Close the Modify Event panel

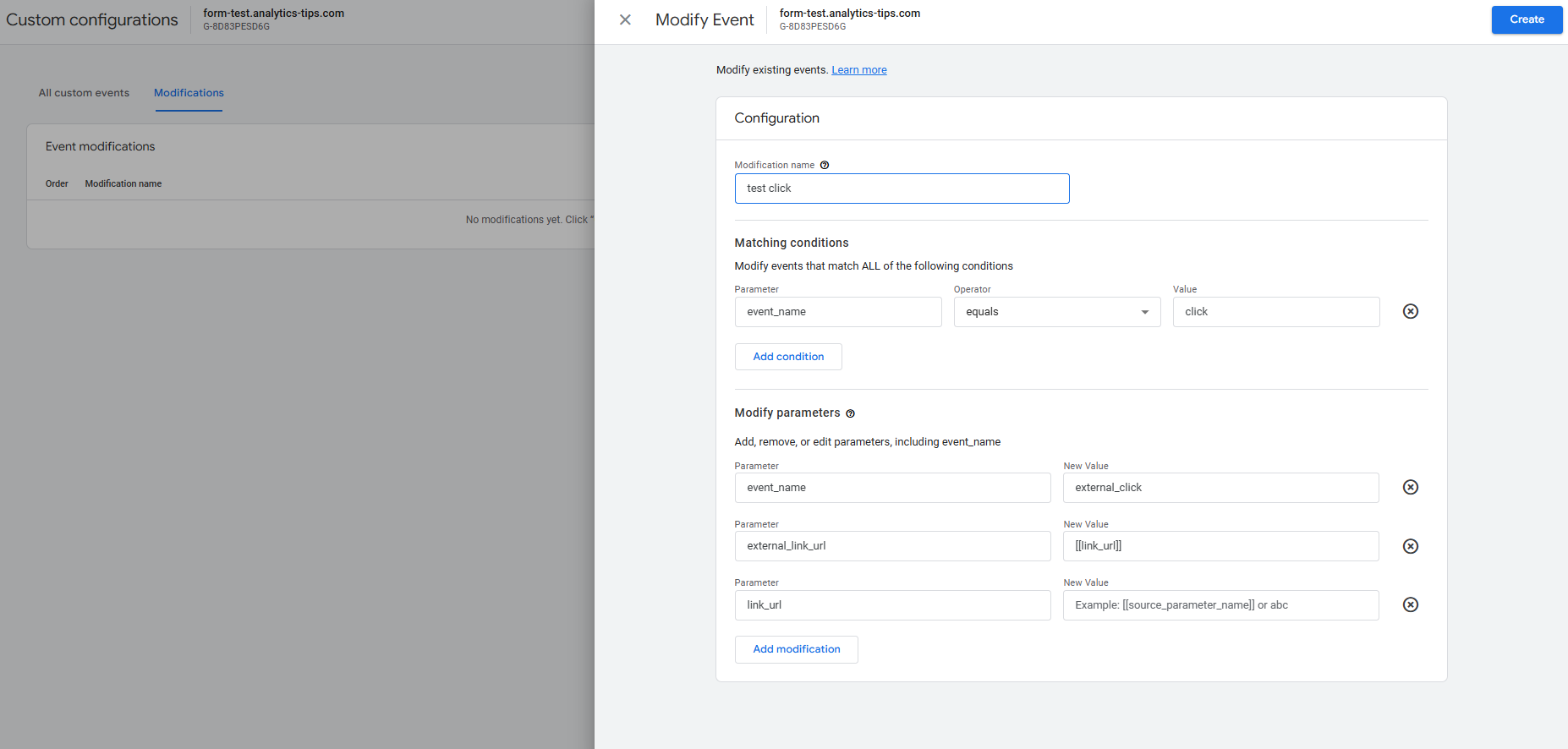(x=625, y=19)
